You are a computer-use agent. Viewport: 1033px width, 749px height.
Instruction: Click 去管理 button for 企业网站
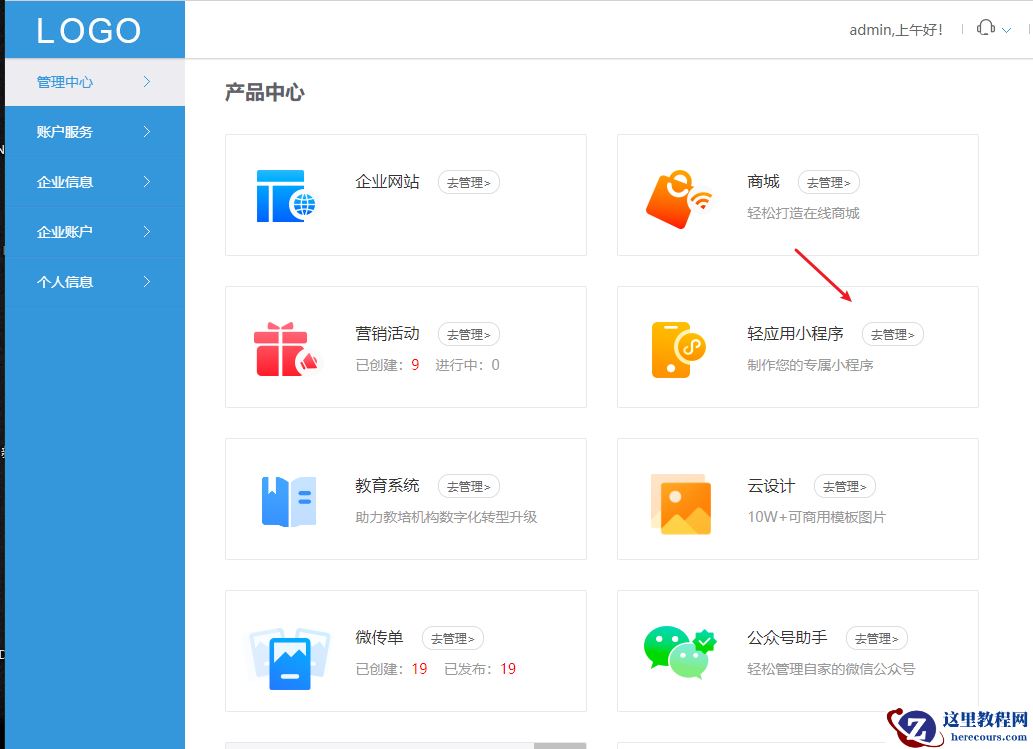point(468,182)
